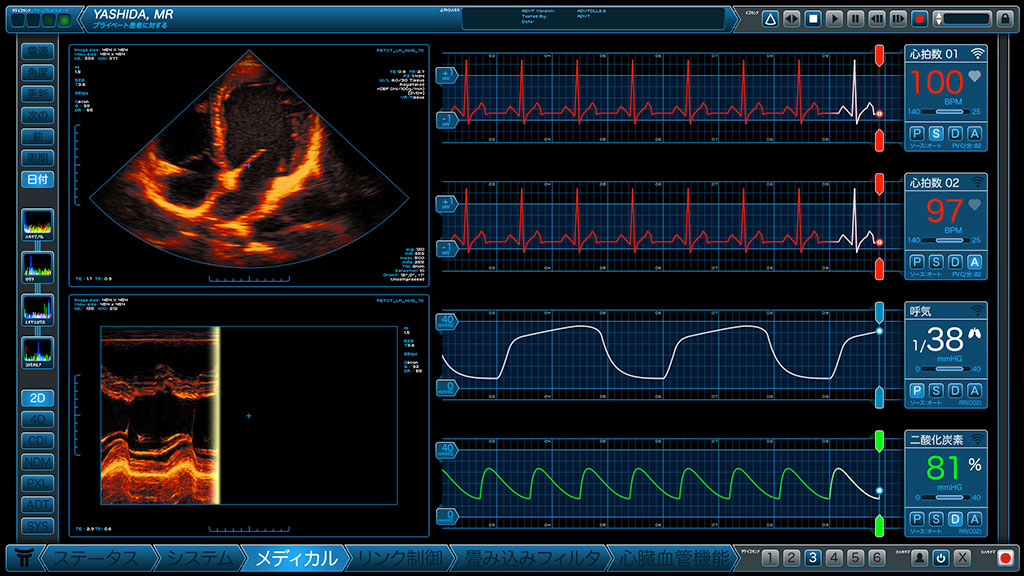Click the power icon in the bottom bar
This screenshot has width=1024, height=576.
point(940,558)
